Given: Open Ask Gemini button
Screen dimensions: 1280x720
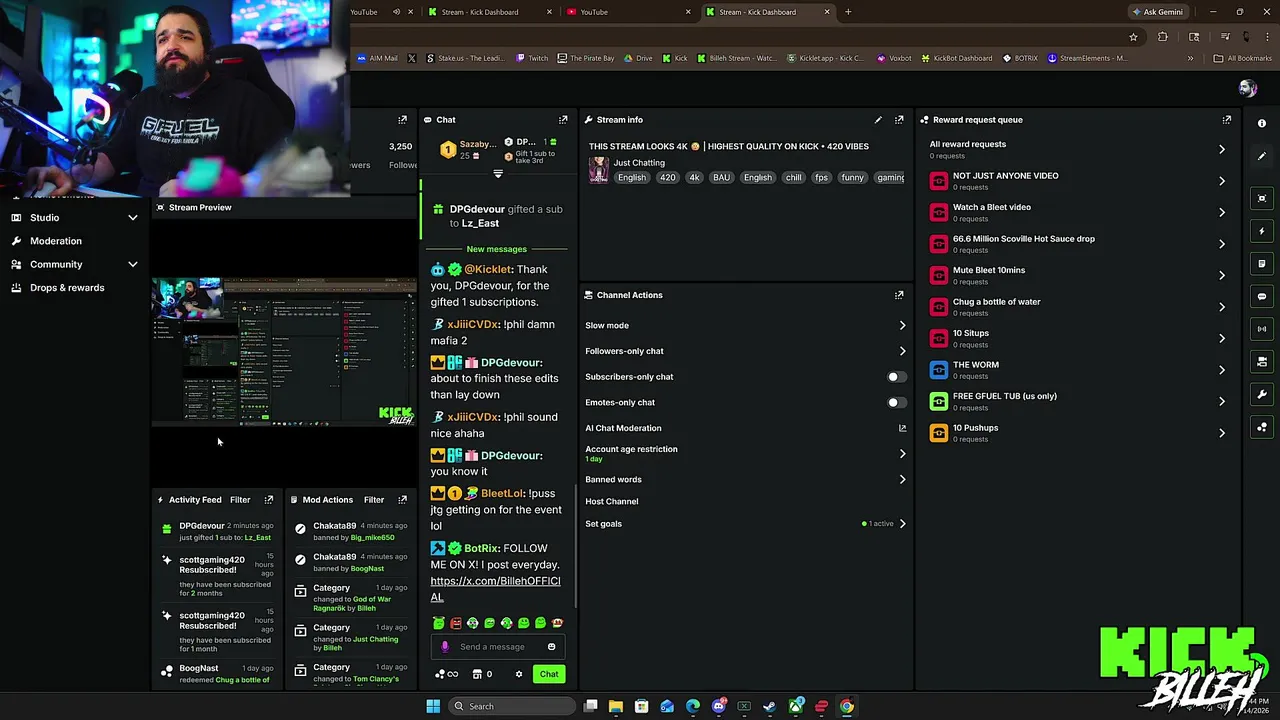Looking at the screenshot, I should (x=1157, y=12).
